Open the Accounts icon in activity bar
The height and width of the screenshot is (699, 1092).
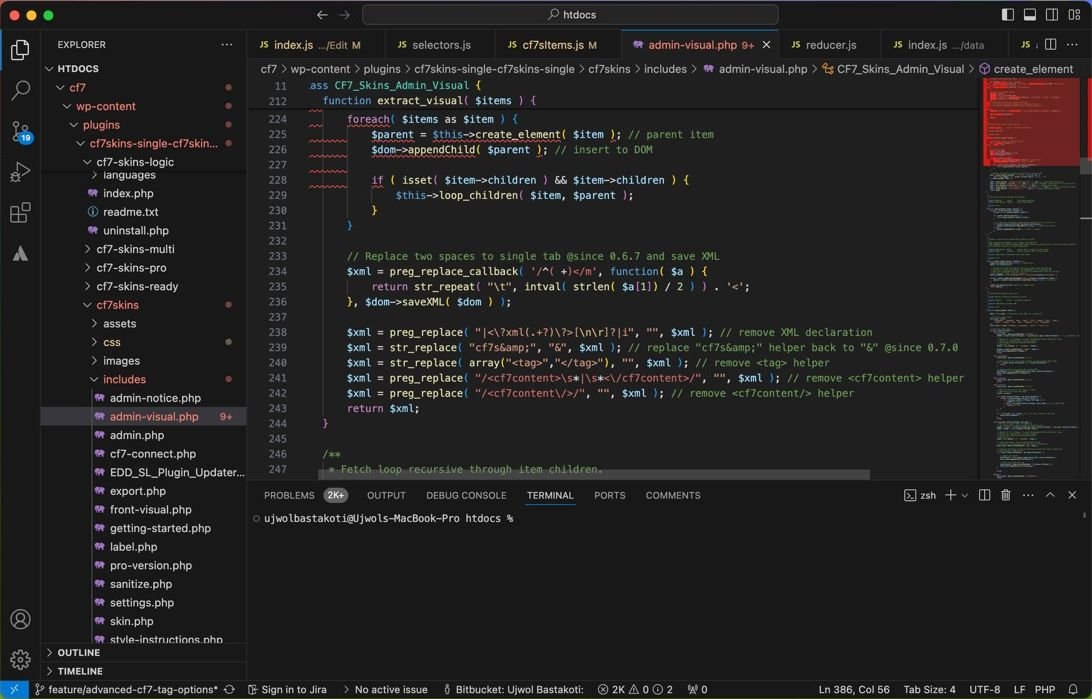pyautogui.click(x=20, y=620)
